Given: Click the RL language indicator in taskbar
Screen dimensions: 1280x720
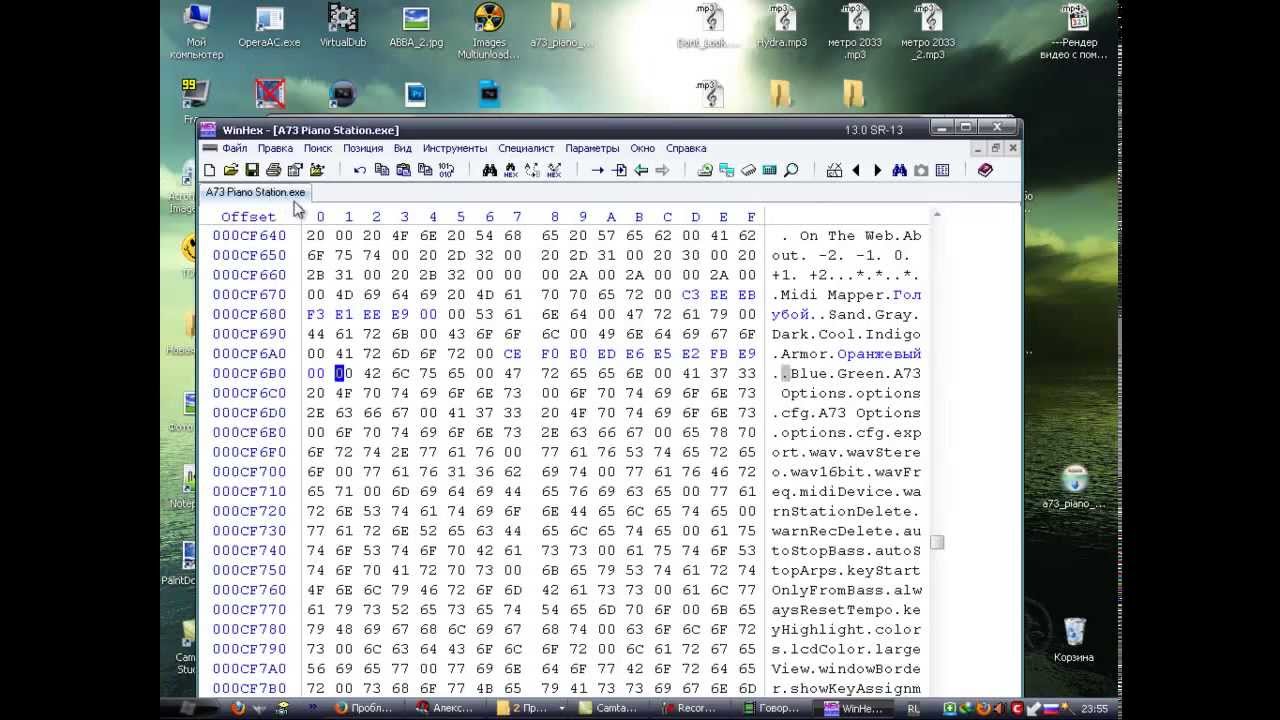Looking at the screenshot, I should (913, 708).
